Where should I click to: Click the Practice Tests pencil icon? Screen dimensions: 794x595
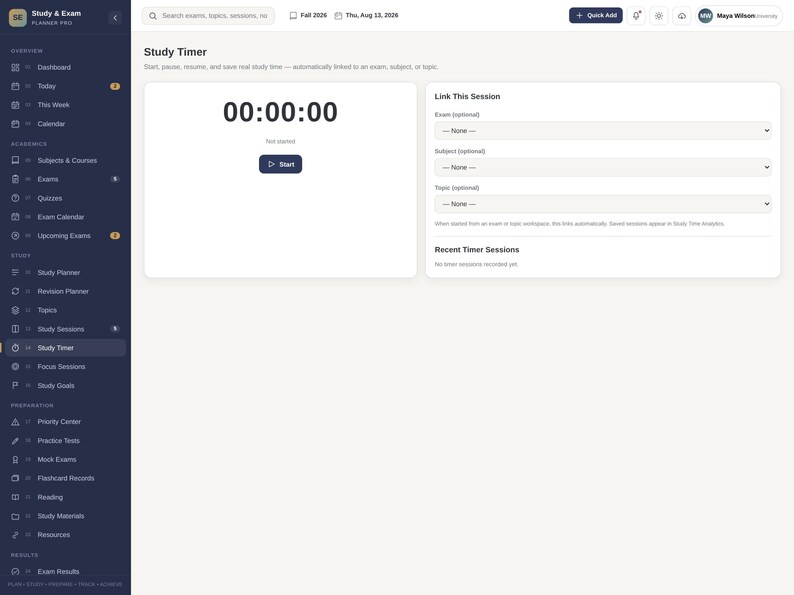tap(15, 441)
